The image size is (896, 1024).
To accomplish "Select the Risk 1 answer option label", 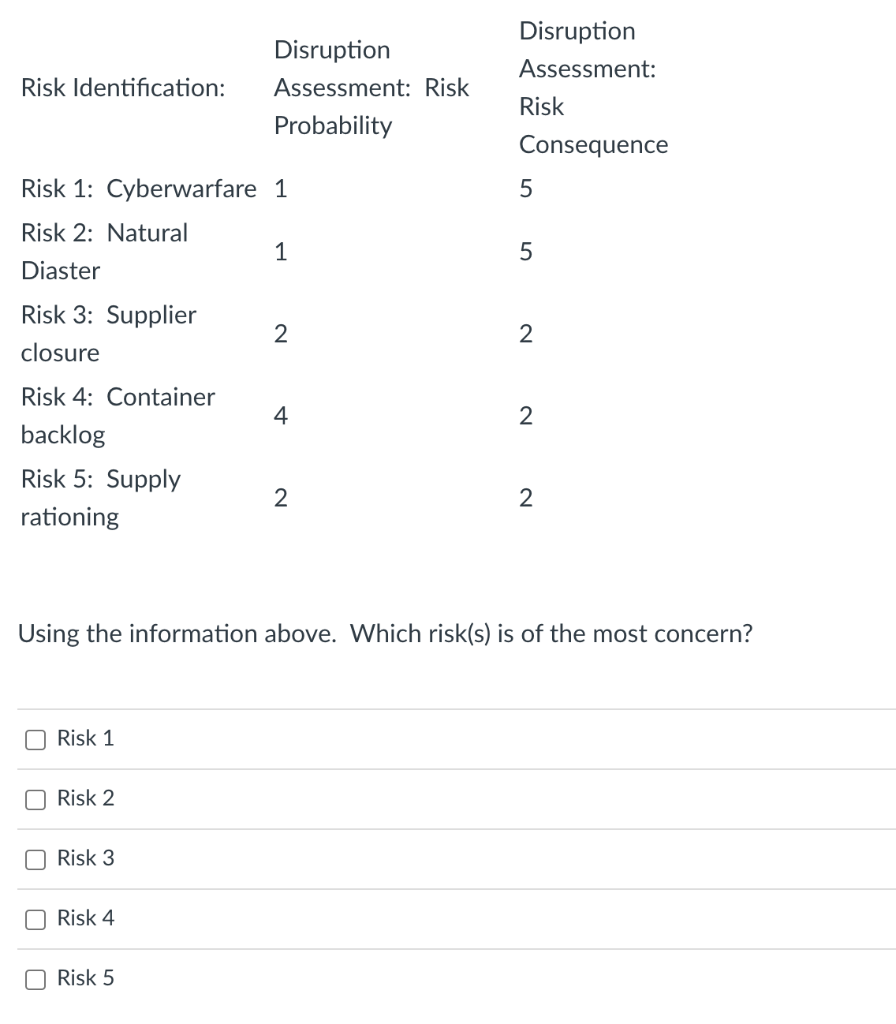I will coord(86,738).
